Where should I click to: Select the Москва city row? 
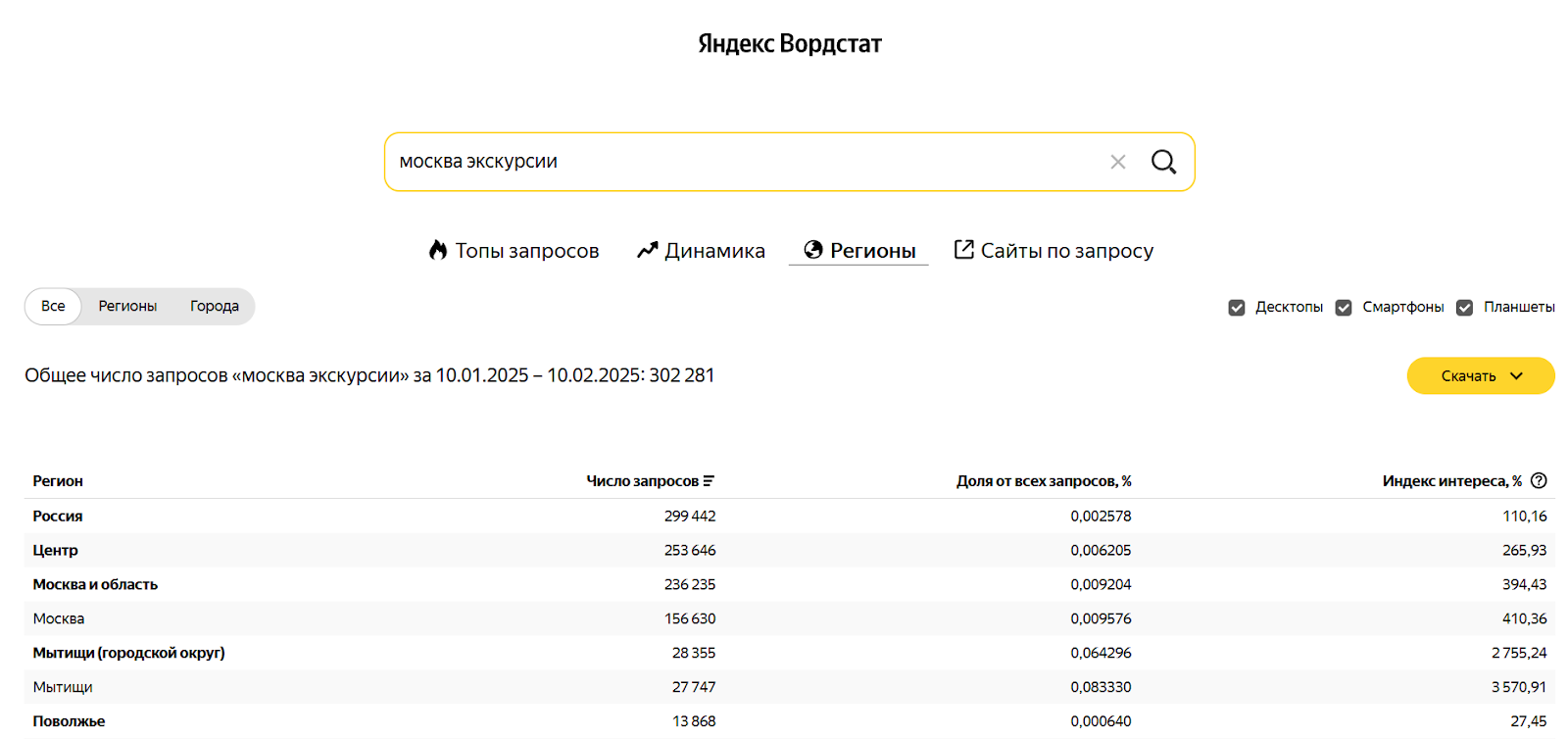(789, 618)
